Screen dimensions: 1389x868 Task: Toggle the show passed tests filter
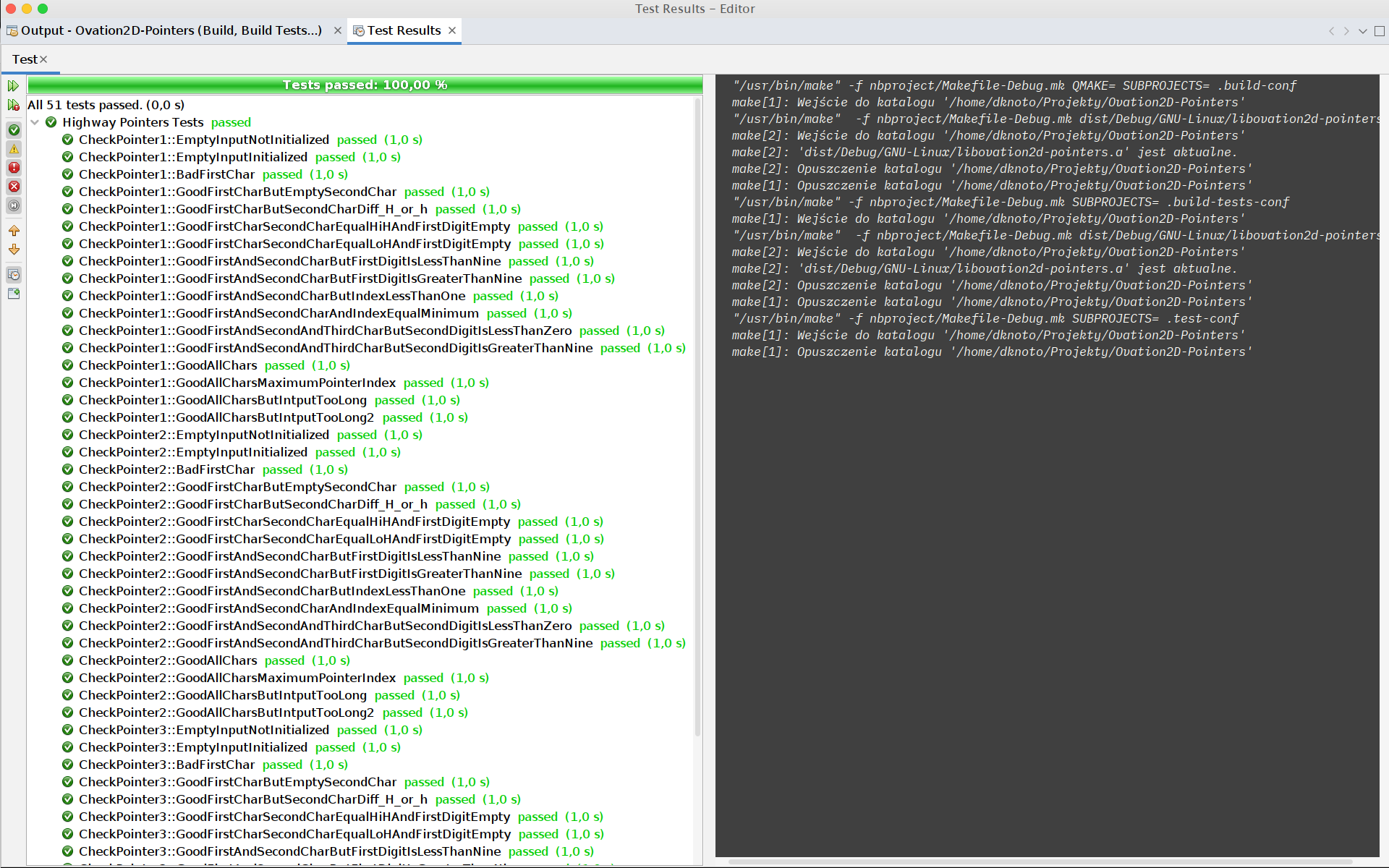point(14,130)
